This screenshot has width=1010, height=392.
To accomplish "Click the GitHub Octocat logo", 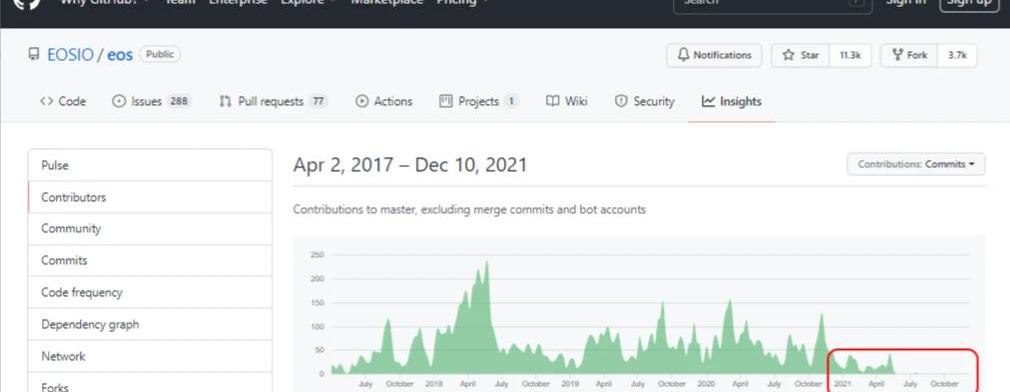I will point(27,4).
